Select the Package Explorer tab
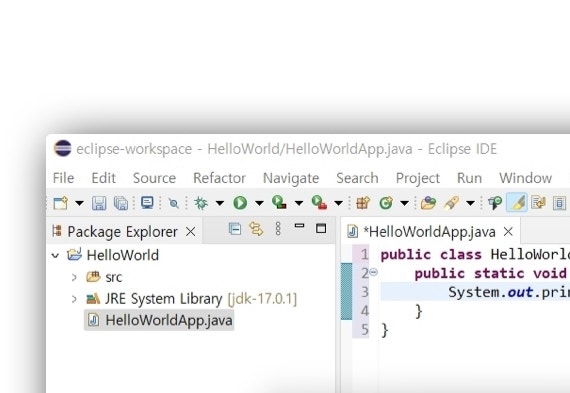570x393 pixels. (x=122, y=232)
